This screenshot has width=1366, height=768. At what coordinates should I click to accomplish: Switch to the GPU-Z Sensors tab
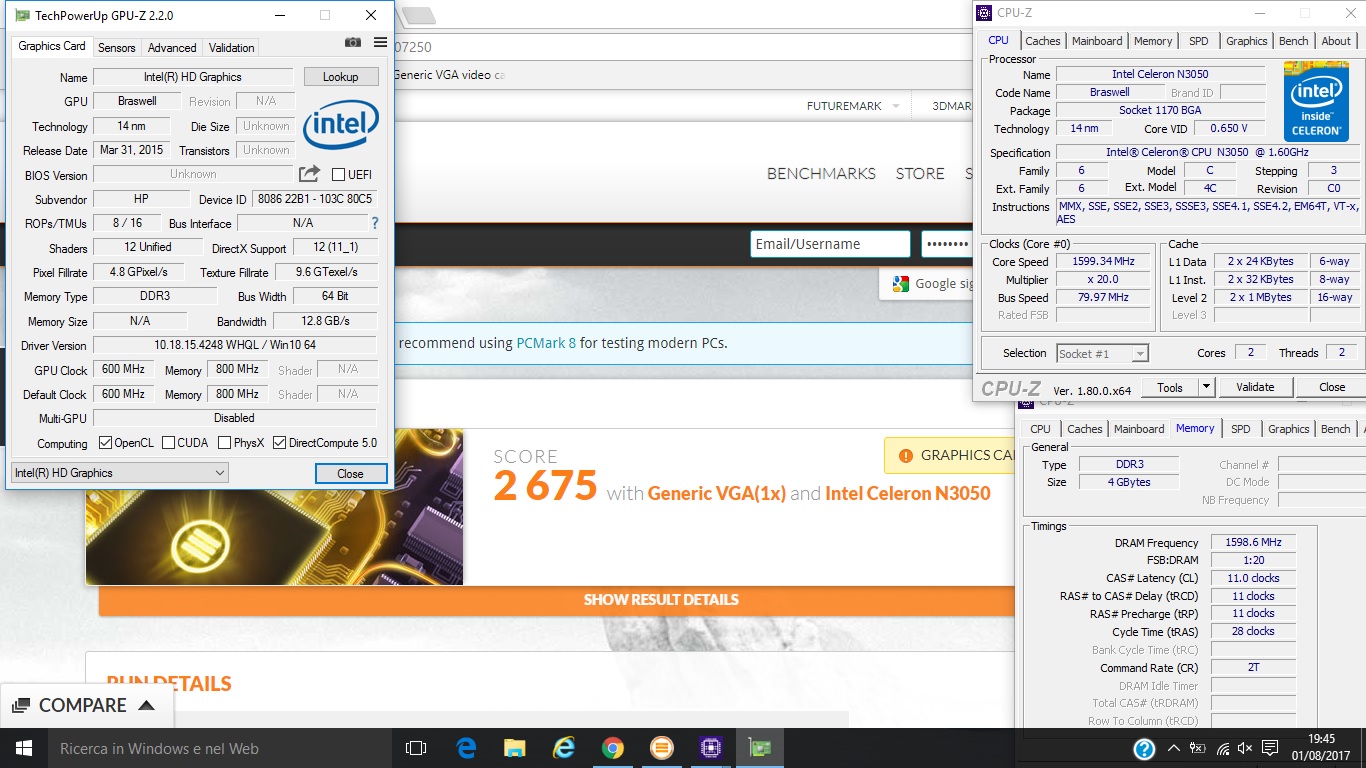click(x=116, y=48)
